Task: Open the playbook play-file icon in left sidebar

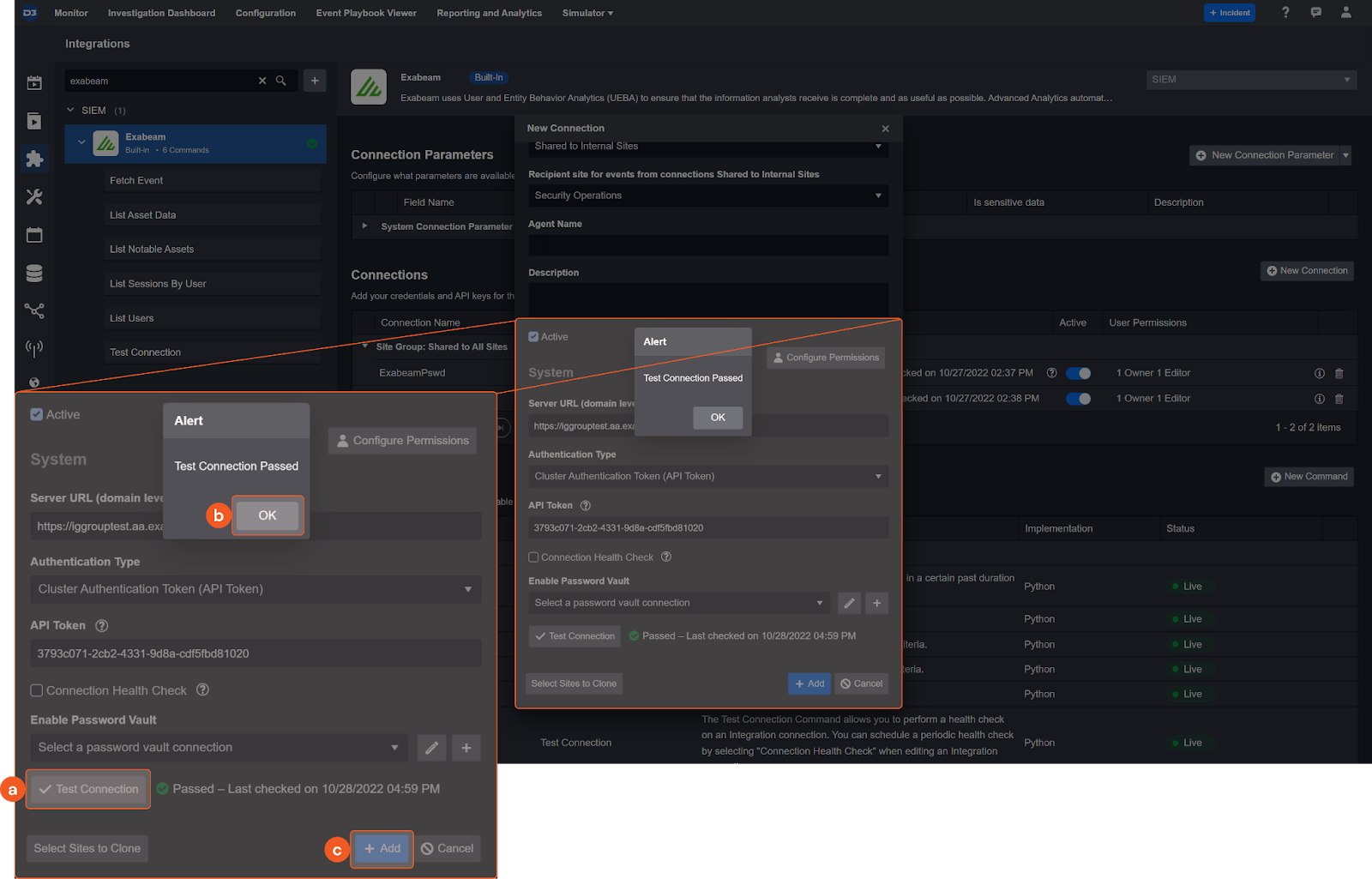Action: coord(34,121)
